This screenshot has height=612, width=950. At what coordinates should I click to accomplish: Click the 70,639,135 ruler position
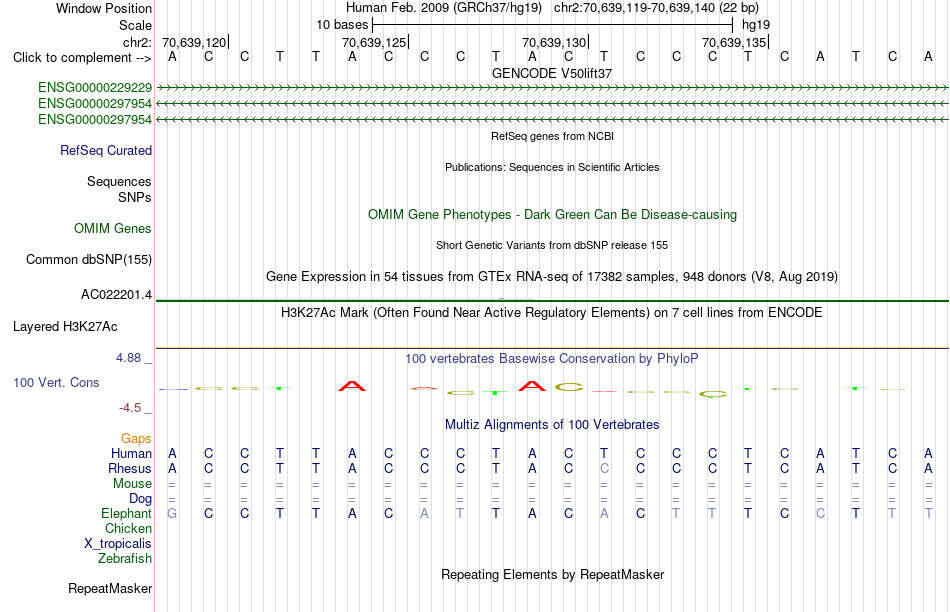[x=734, y=42]
